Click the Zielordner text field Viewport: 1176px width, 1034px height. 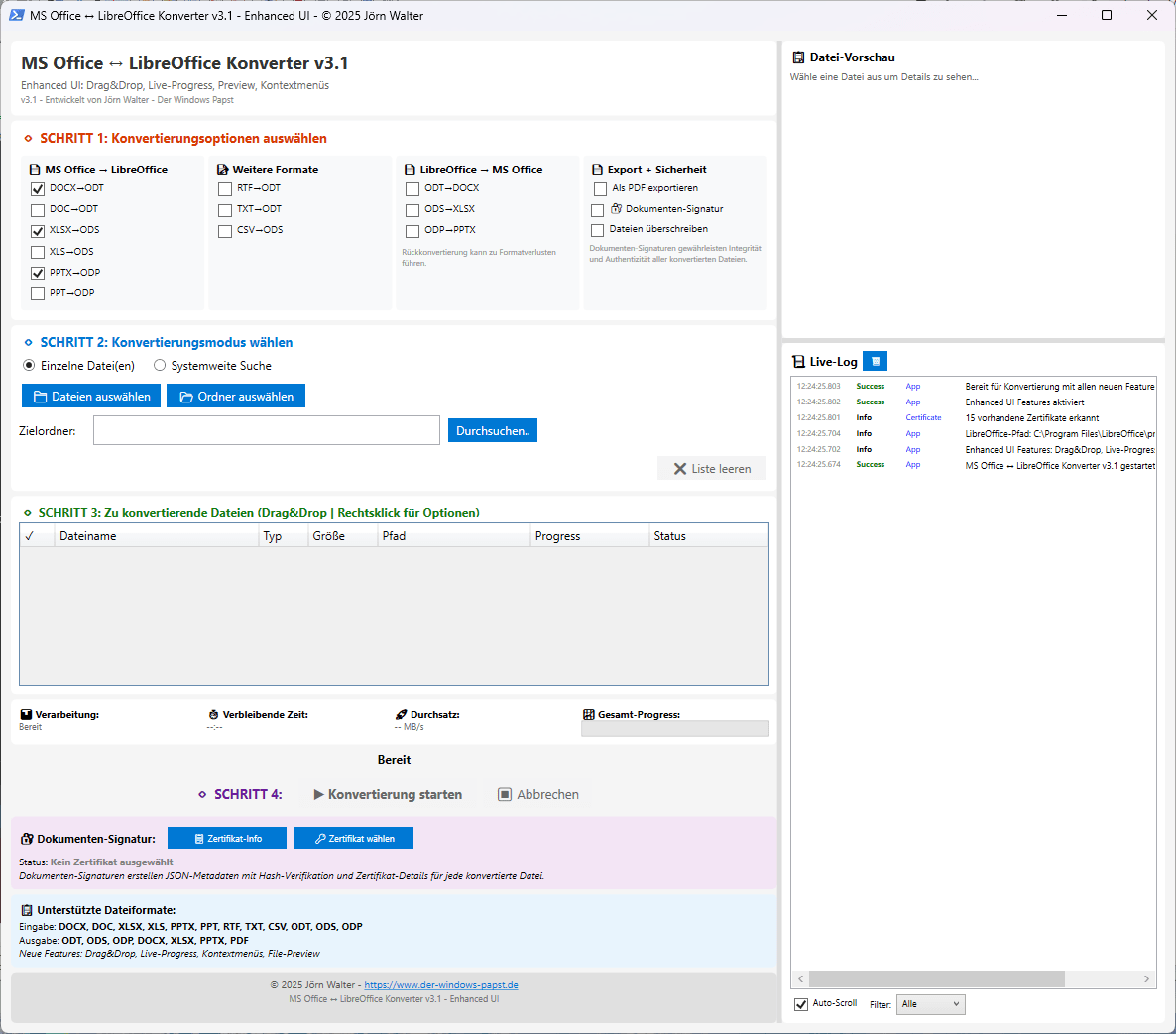click(267, 430)
